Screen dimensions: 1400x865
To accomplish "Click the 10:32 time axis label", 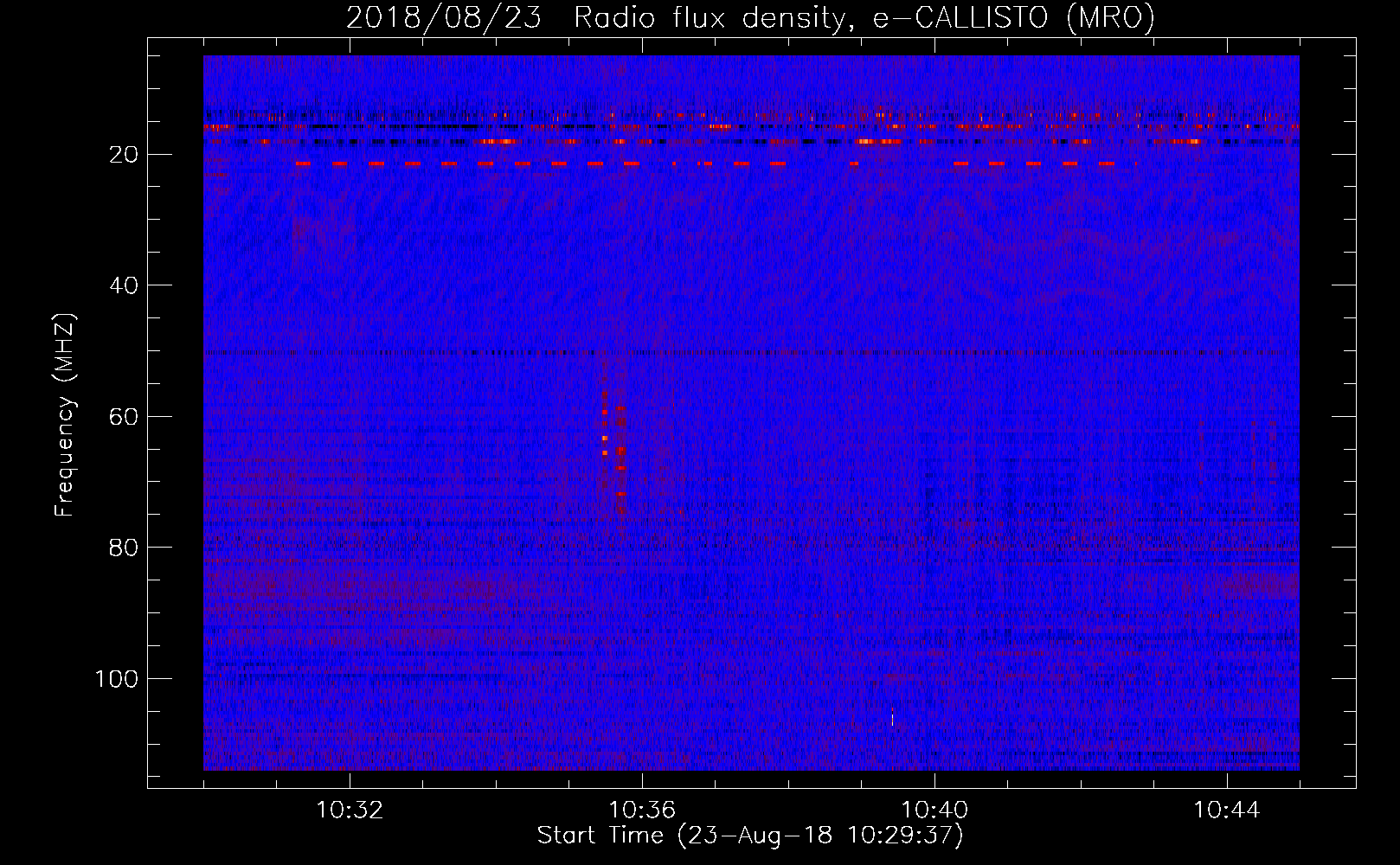I will click(350, 811).
